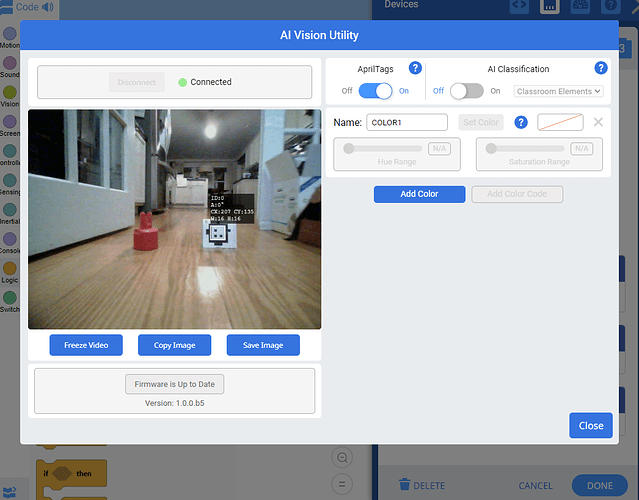Click the AprilTag ID:0 detection overlay
Viewport: 639px width, 500px height.
click(x=232, y=208)
